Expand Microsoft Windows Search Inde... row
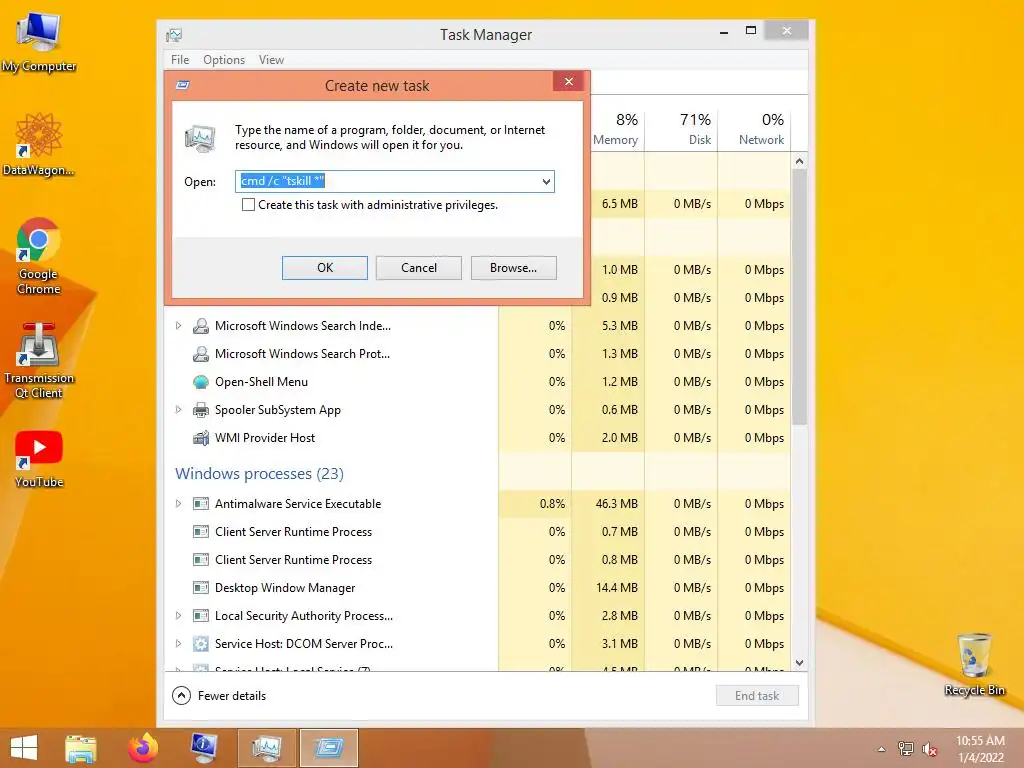The image size is (1024, 768). point(178,326)
